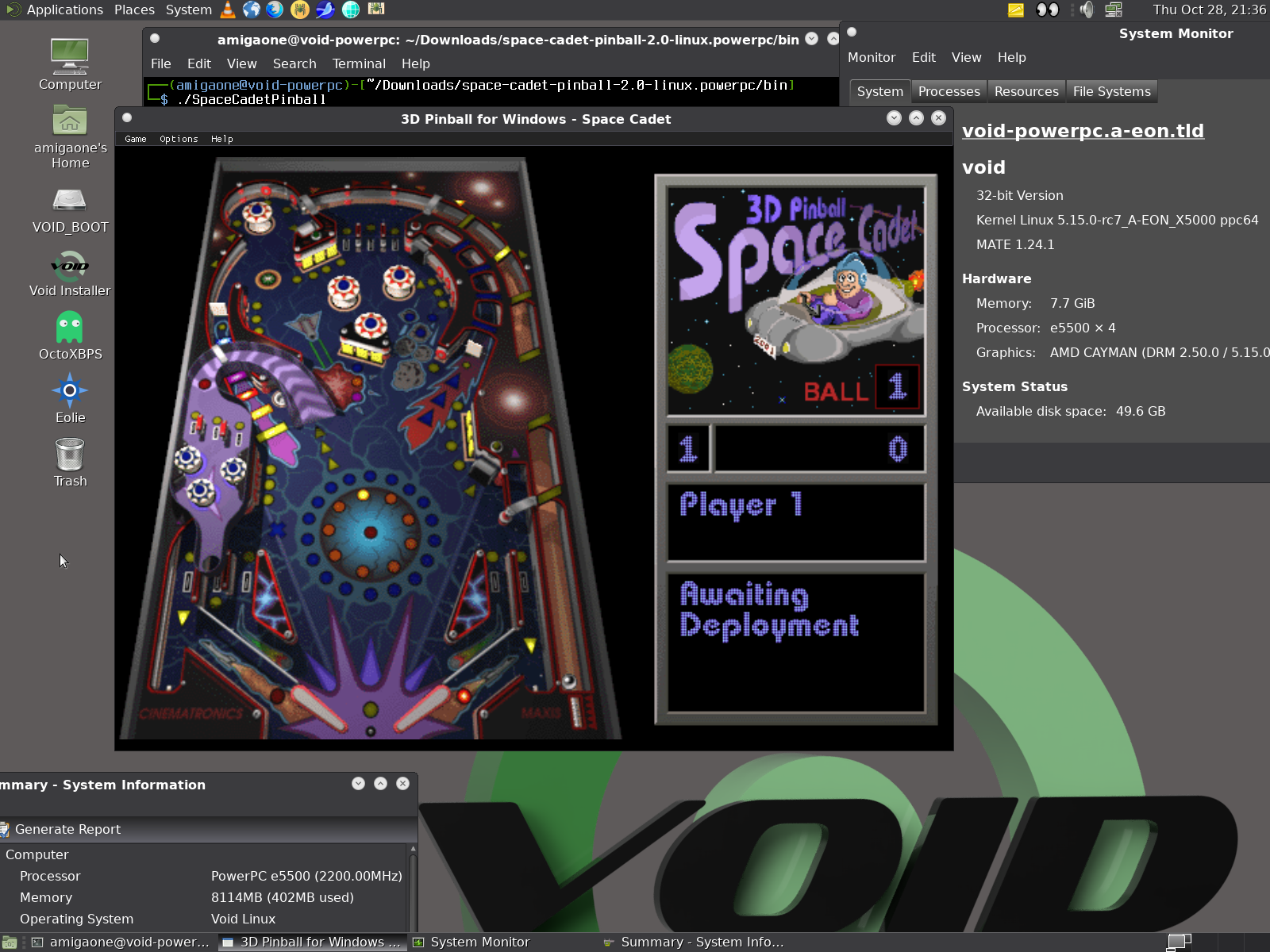Click the Thu Oct 28 clock in panel

[1209, 10]
